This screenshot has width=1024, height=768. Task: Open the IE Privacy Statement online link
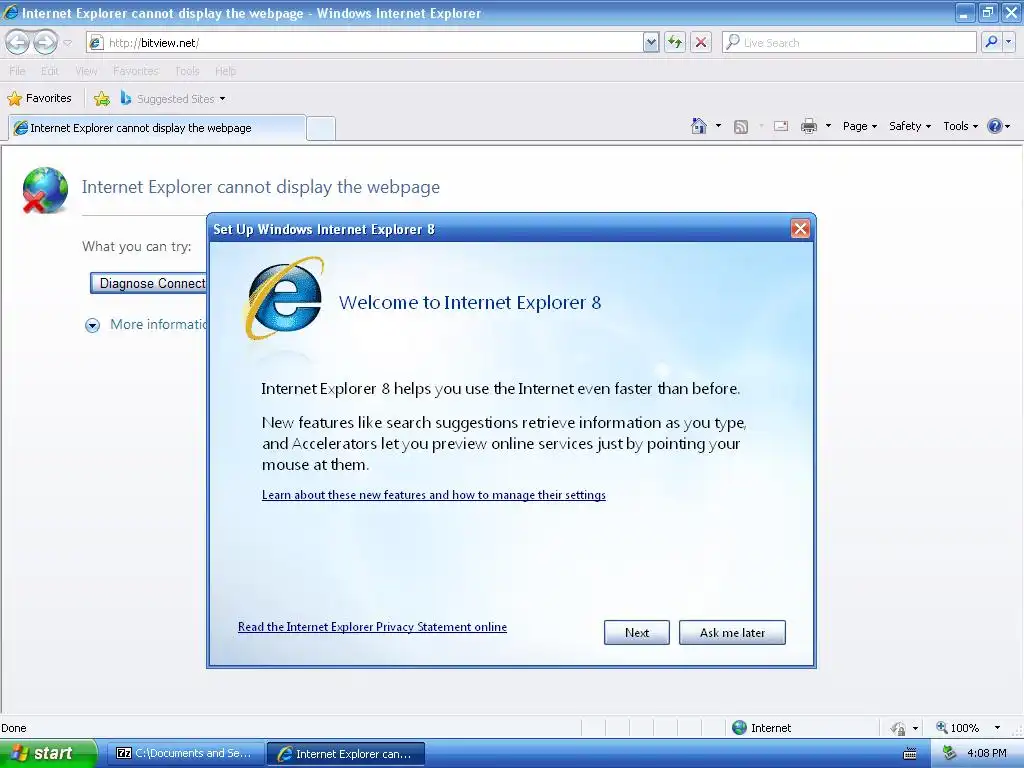click(372, 627)
